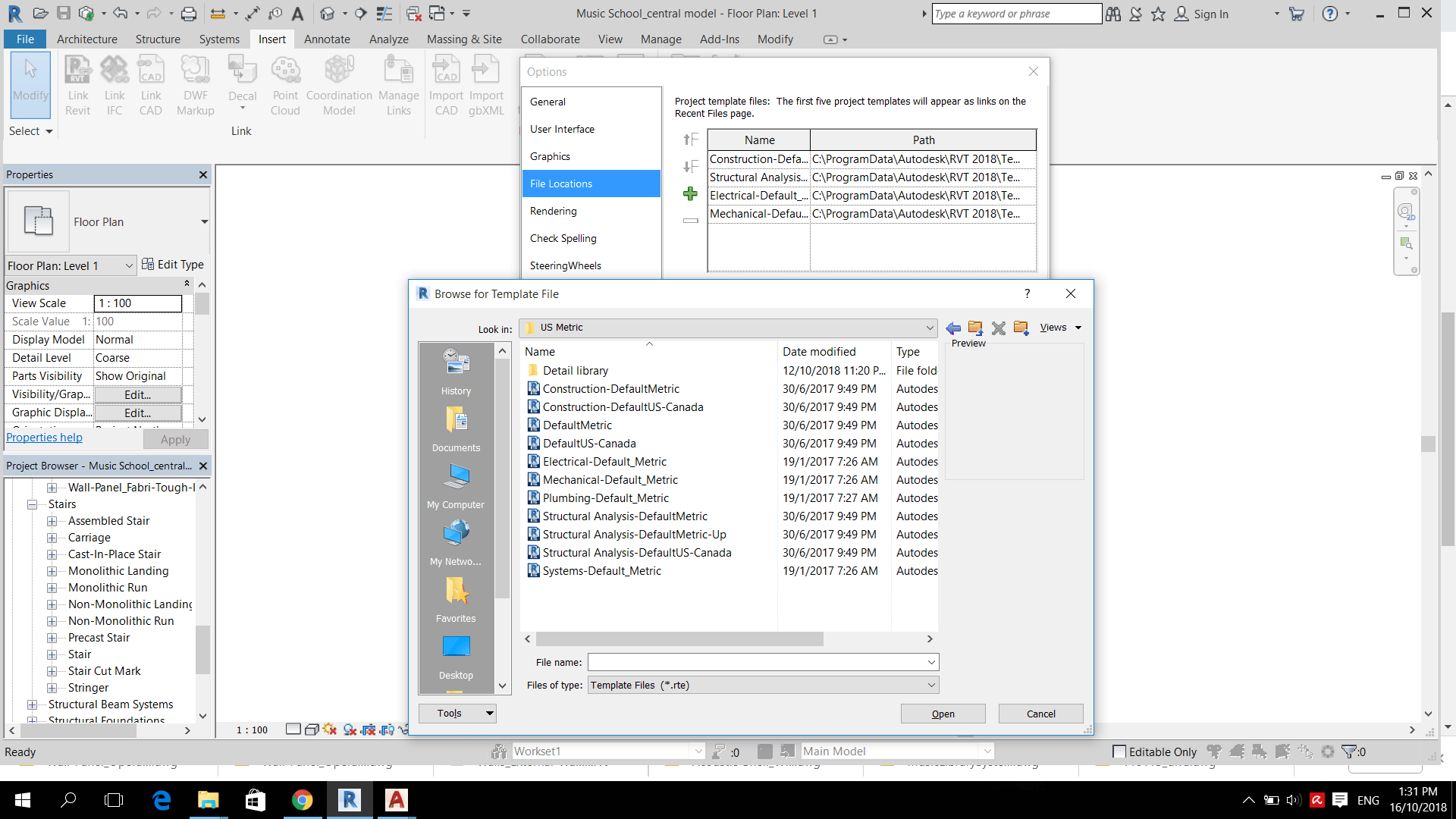1456x819 pixels.
Task: Click the create new folder icon
Action: pyautogui.click(x=1021, y=328)
